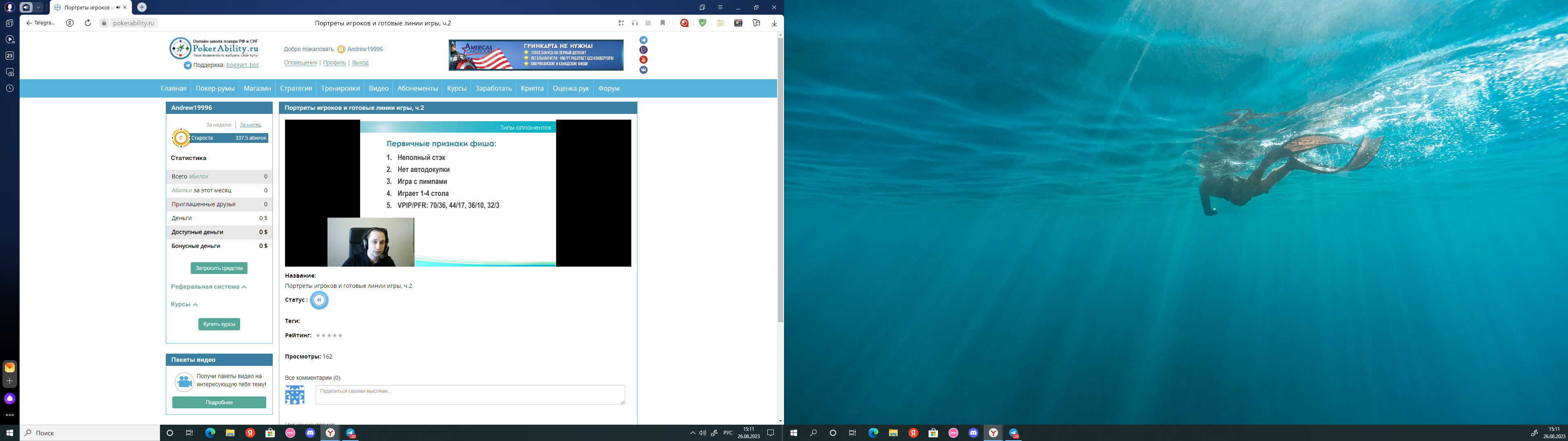Switch ranking to За месяц
Screen dimensions: 1568x441
pos(250,125)
